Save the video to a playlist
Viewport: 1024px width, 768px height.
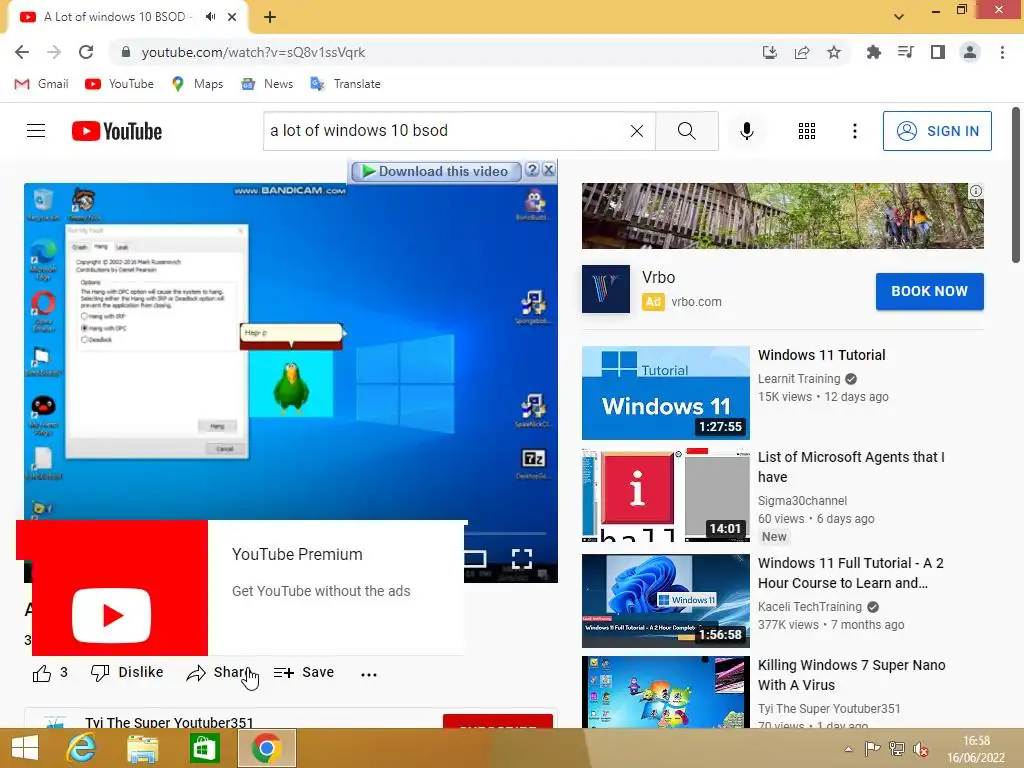(x=304, y=673)
